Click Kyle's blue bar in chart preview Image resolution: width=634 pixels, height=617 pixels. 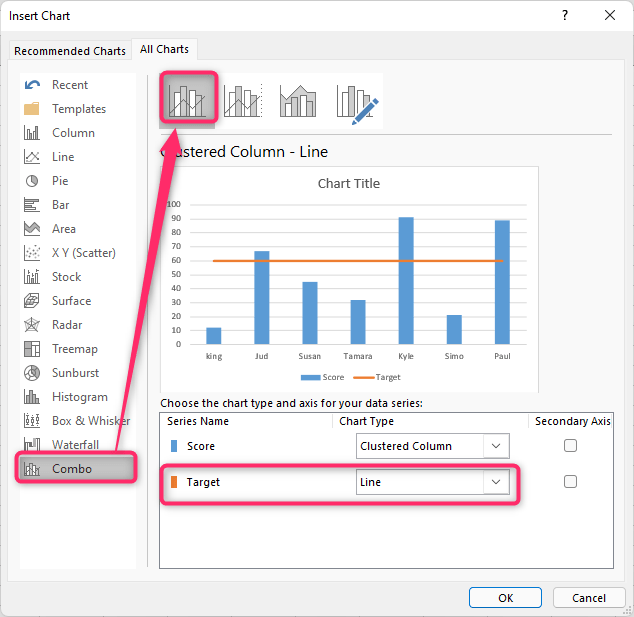[x=406, y=281]
